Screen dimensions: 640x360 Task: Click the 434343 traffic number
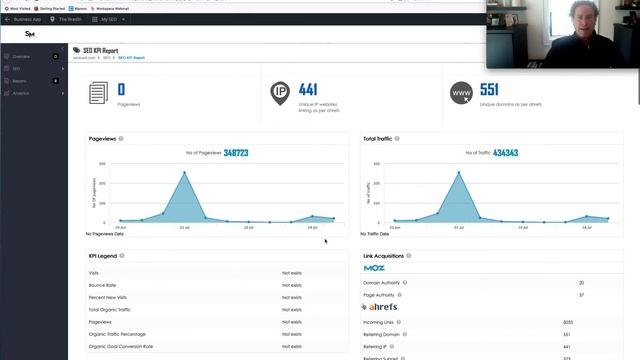tap(506, 153)
